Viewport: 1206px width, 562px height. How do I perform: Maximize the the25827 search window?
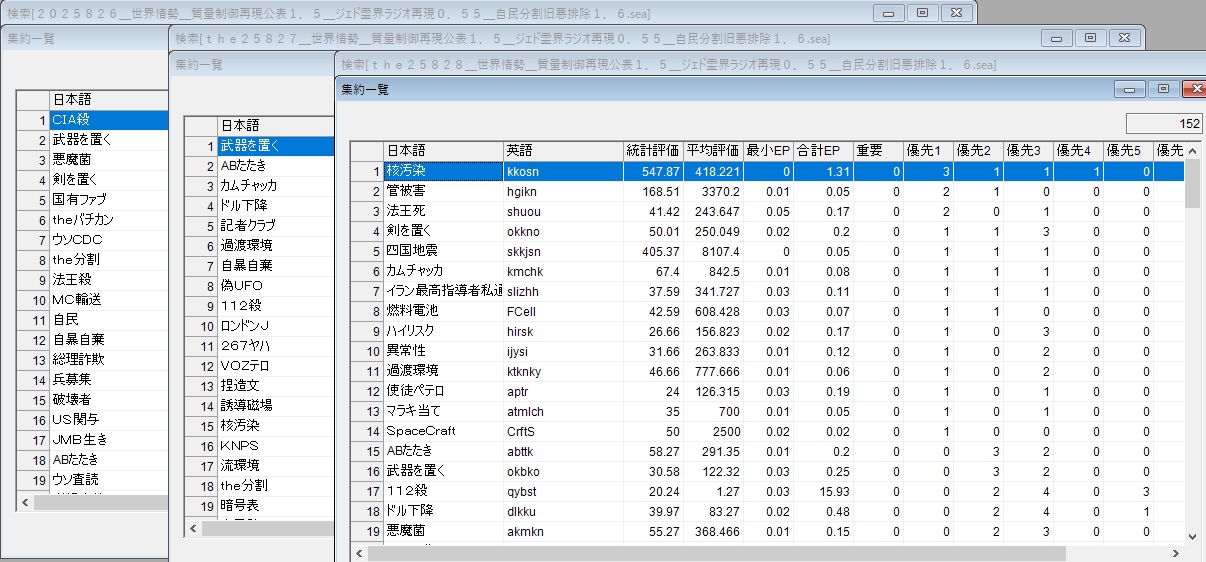pos(1090,38)
